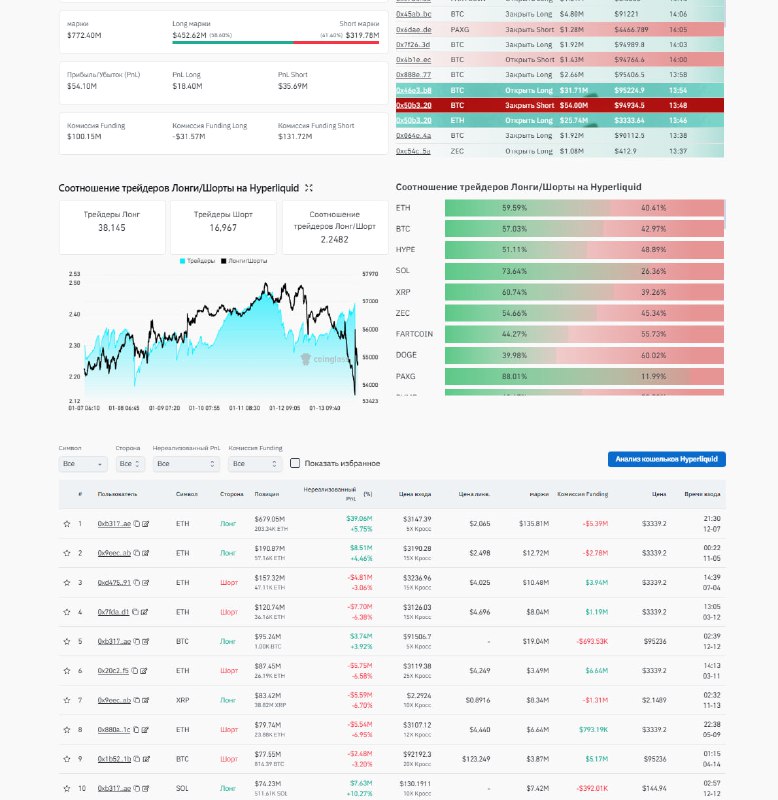Image resolution: width=778 pixels, height=800 pixels.
Task: Open the Сторона filter dropdown
Action: coord(131,464)
